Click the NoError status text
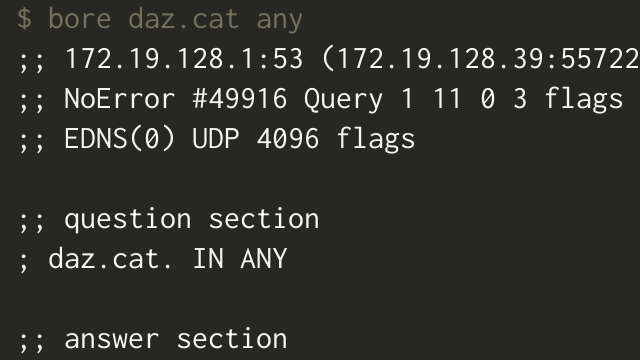The image size is (640, 360). (120, 99)
